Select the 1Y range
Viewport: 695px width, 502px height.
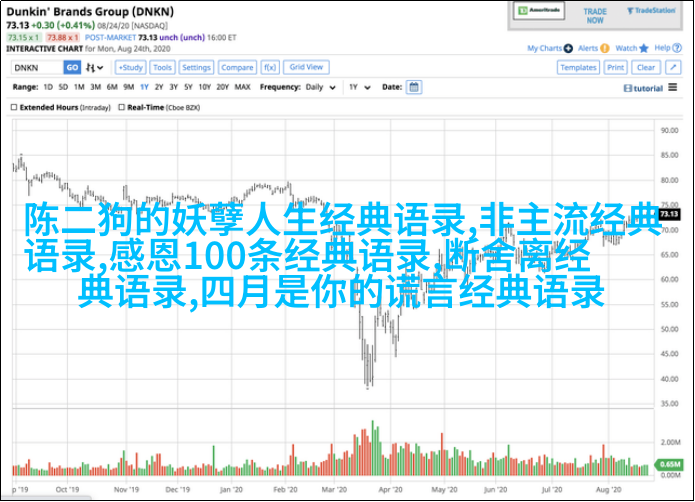coord(144,87)
